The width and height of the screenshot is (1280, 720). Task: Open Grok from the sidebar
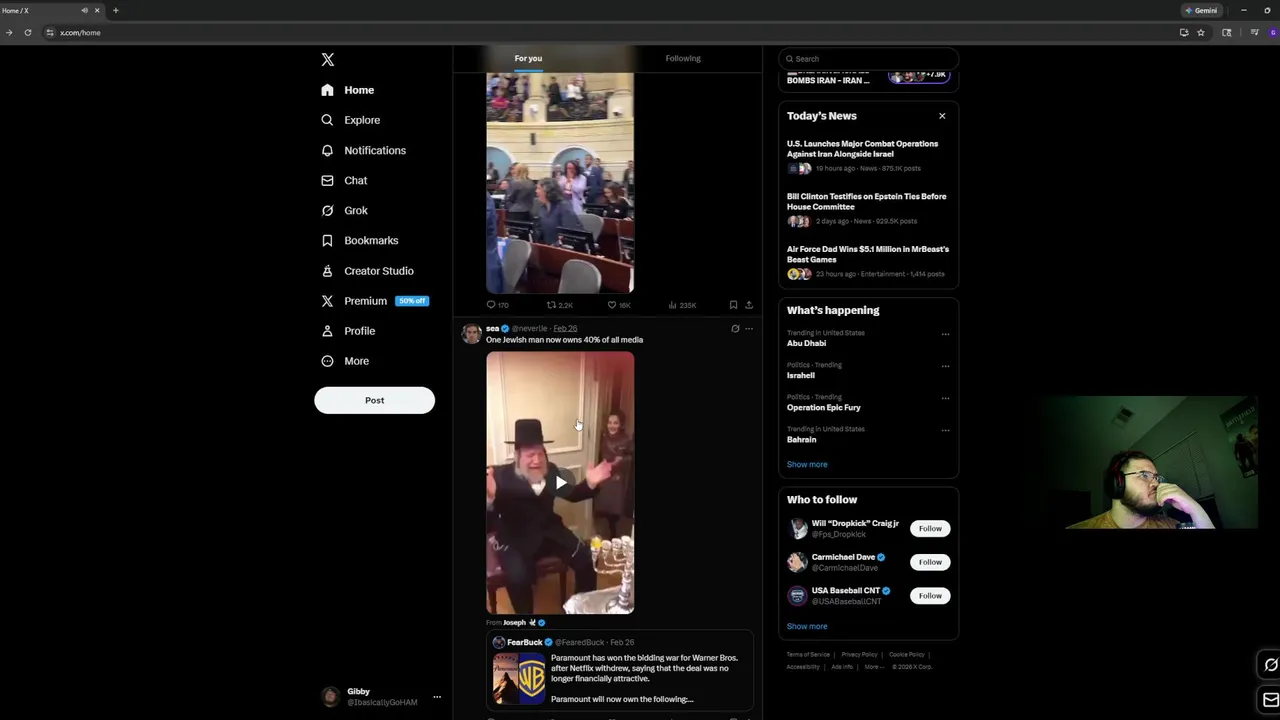pos(344,210)
